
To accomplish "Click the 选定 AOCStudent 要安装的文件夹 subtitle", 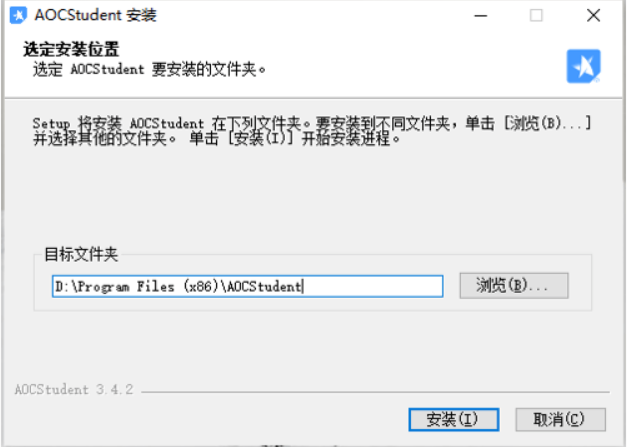I will [x=149, y=69].
